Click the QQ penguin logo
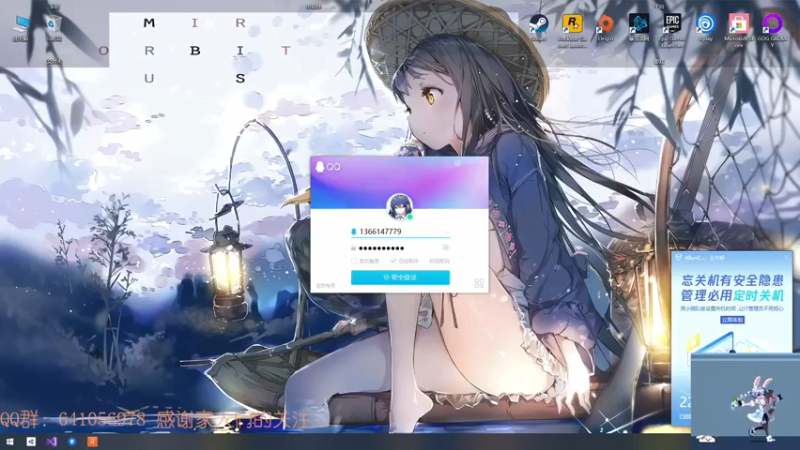The width and height of the screenshot is (800, 450). pyautogui.click(x=320, y=167)
